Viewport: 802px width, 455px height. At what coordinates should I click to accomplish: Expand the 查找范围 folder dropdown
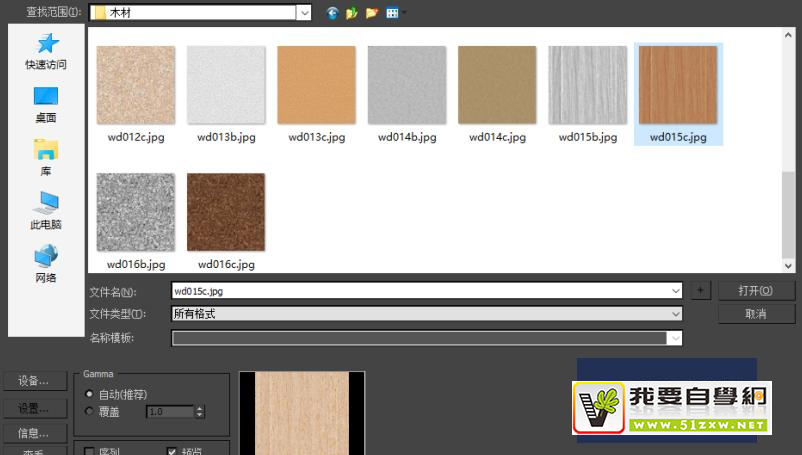[x=304, y=13]
